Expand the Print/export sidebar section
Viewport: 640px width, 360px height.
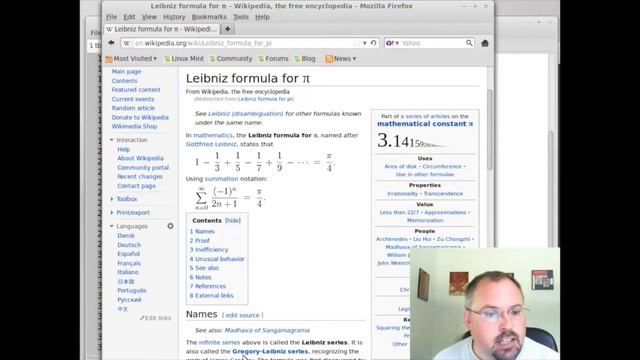click(111, 213)
